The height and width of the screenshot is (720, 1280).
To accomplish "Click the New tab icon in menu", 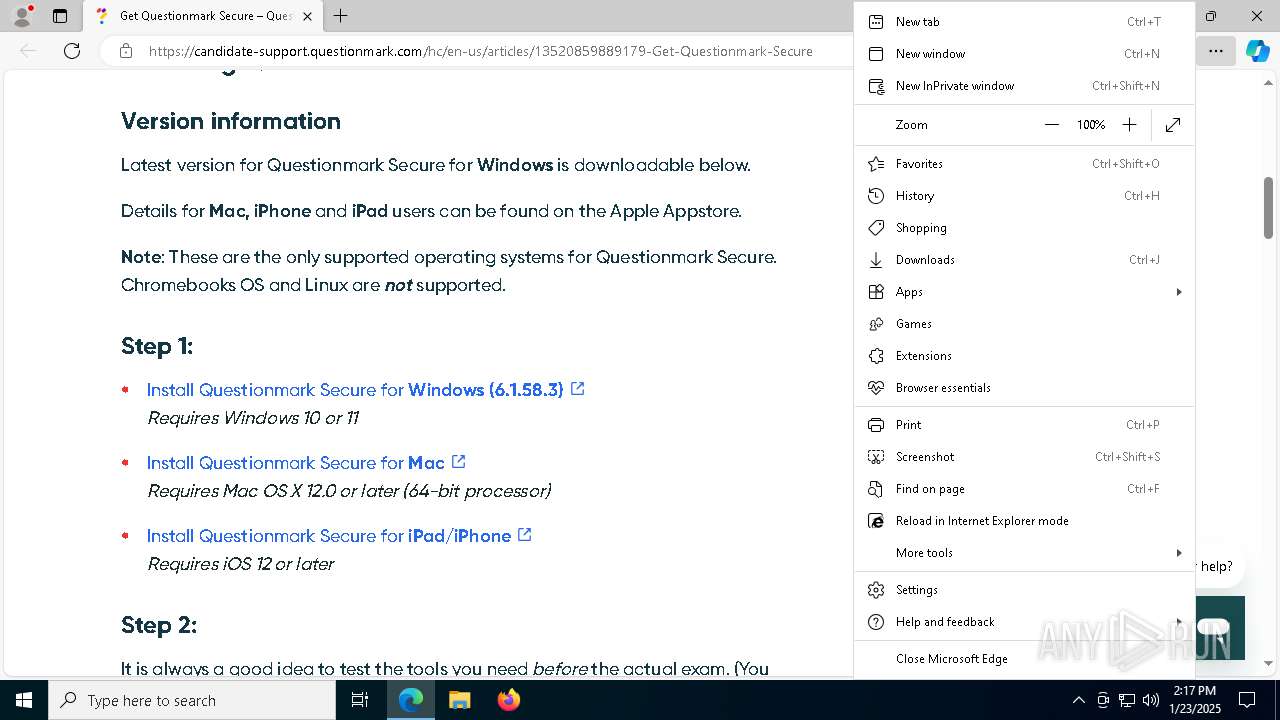I will pyautogui.click(x=876, y=22).
